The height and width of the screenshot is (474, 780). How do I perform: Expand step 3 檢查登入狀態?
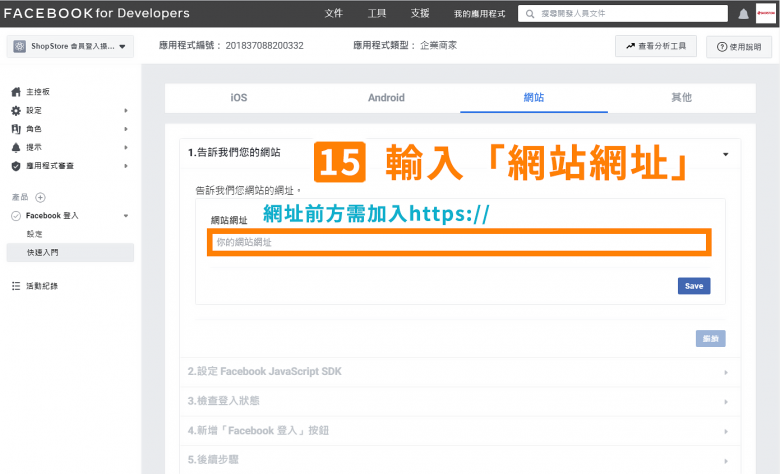[460, 401]
